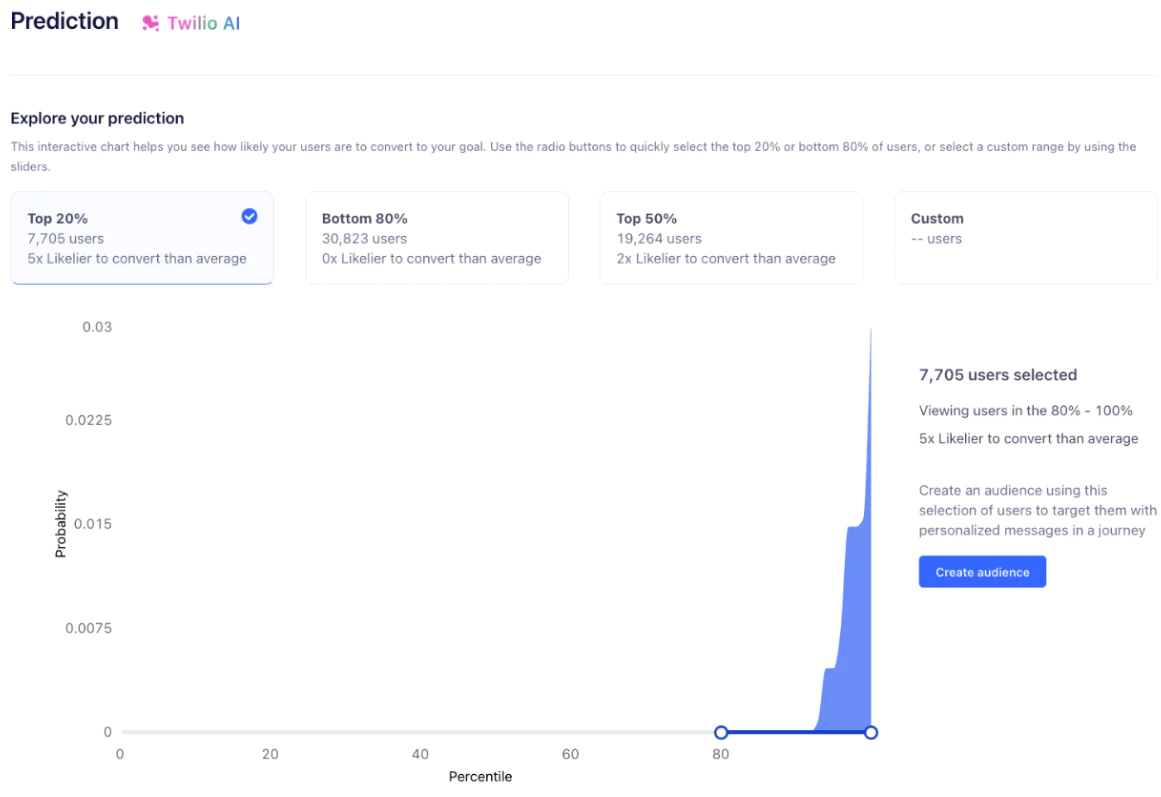Click the Prediction page heading
The image size is (1161, 797).
[65, 21]
